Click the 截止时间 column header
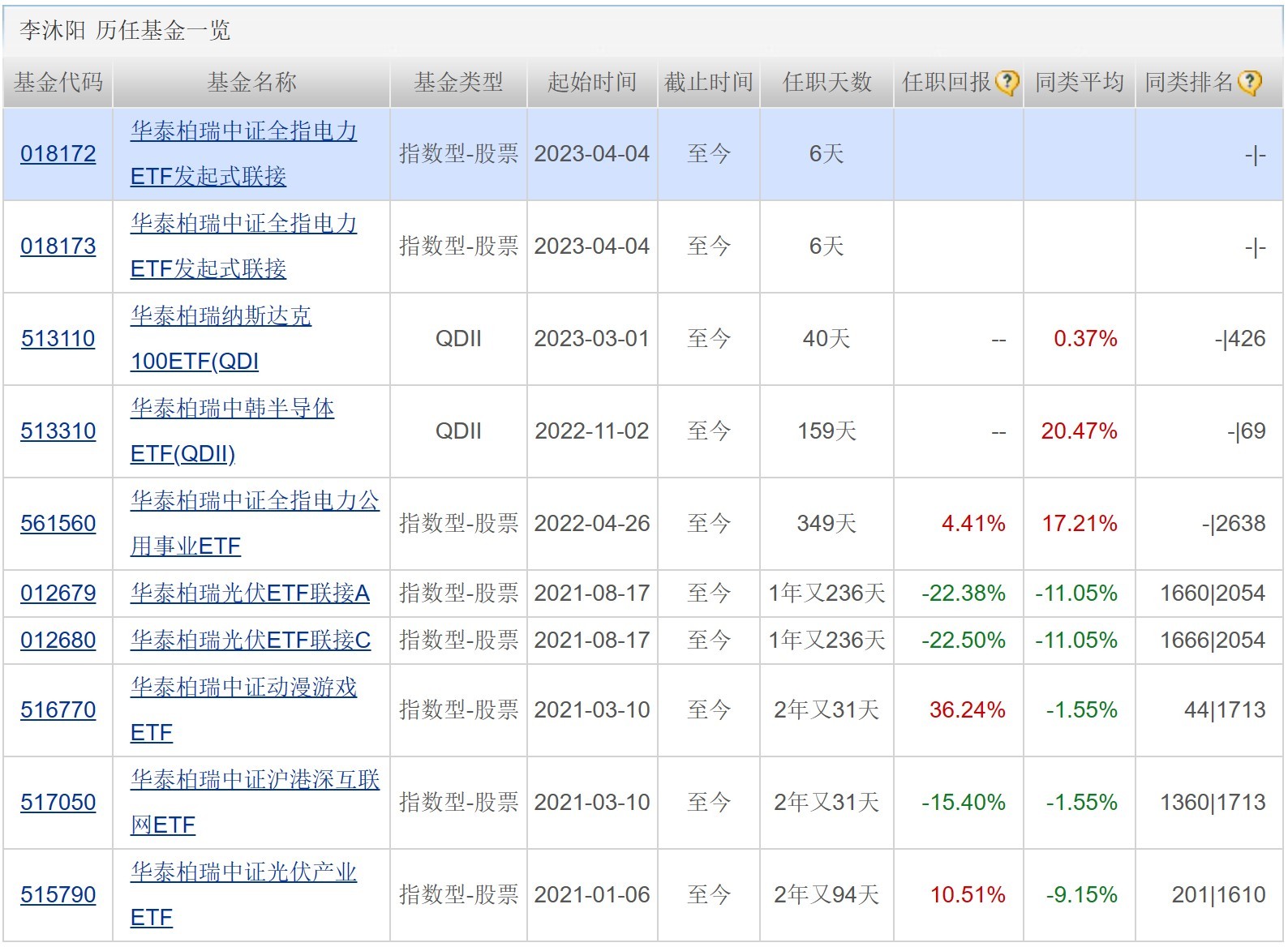The height and width of the screenshot is (947, 1288). click(x=709, y=83)
